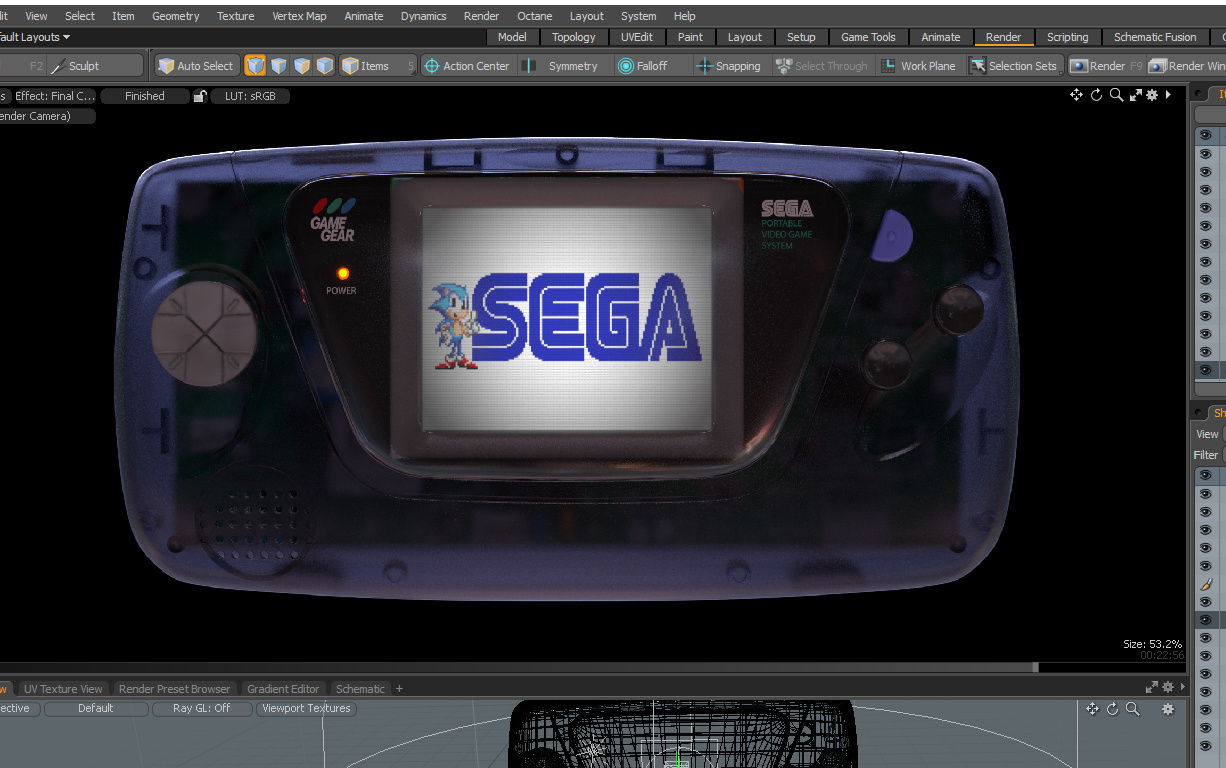Toggle the topmost eye in the shader list

point(1205,476)
